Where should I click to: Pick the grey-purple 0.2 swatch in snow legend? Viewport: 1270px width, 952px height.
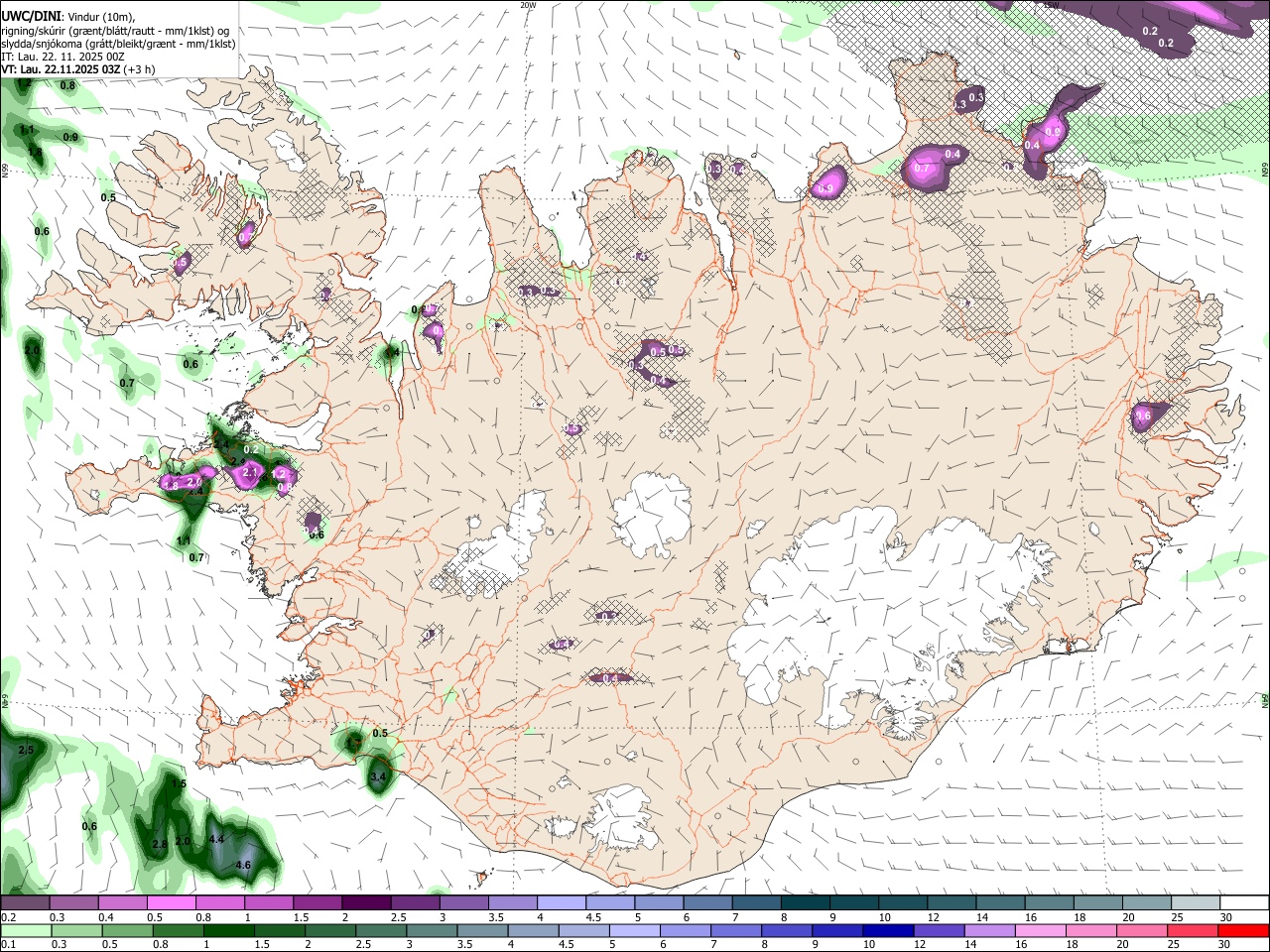click(25, 903)
